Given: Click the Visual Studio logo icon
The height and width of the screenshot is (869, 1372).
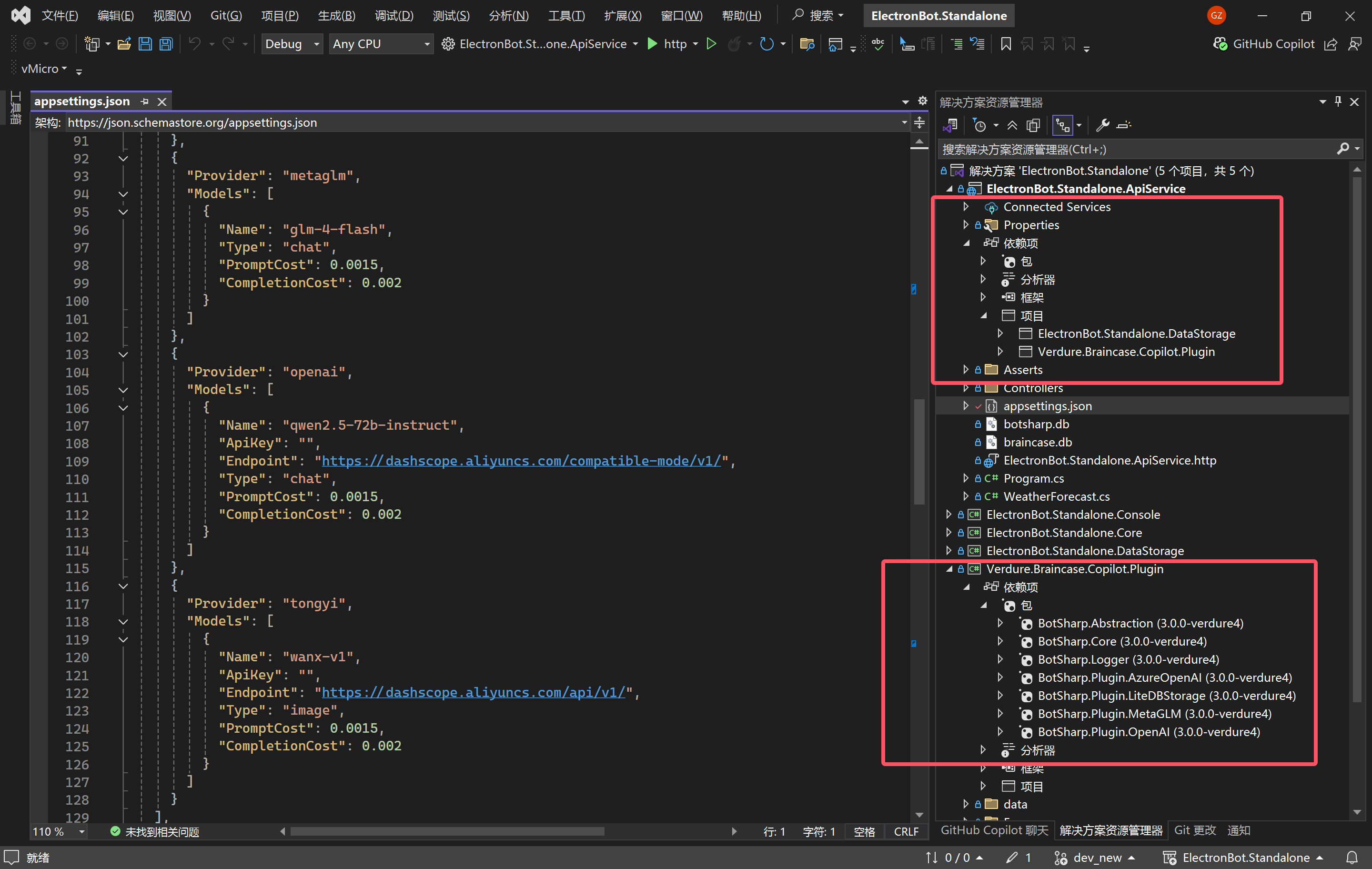Looking at the screenshot, I should 20,15.
